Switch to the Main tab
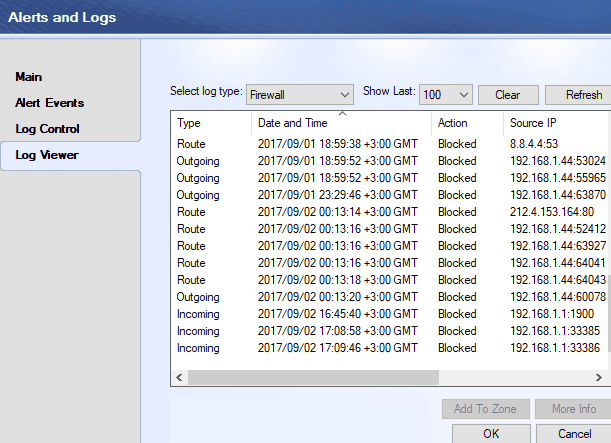This screenshot has height=443, width=611. pos(29,77)
